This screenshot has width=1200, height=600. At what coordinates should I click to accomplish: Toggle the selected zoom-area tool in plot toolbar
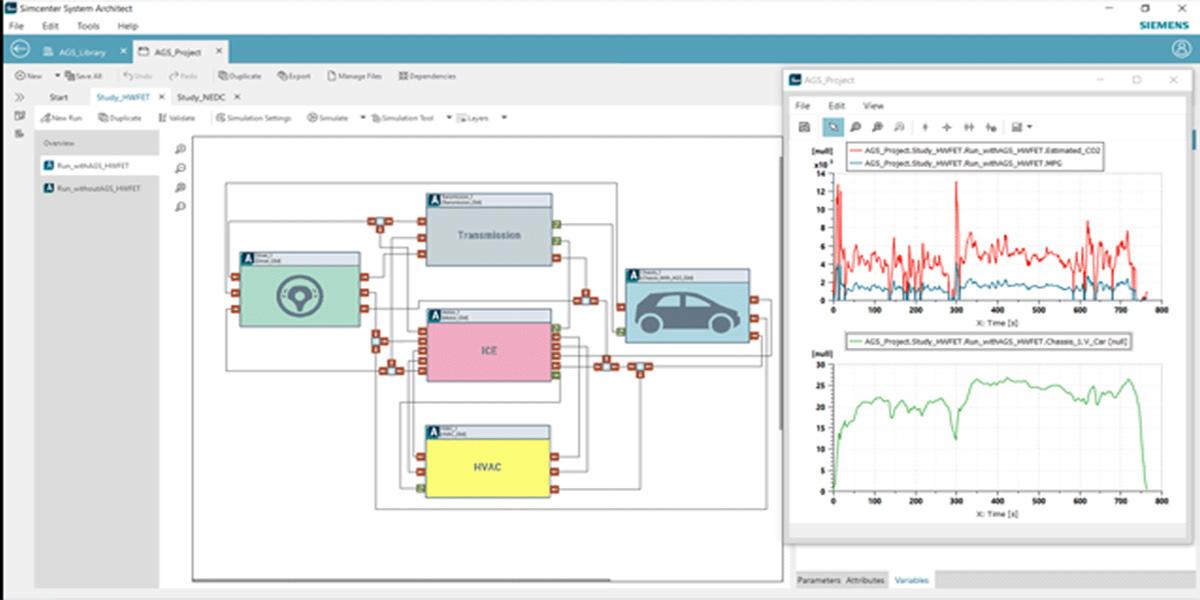(x=833, y=127)
